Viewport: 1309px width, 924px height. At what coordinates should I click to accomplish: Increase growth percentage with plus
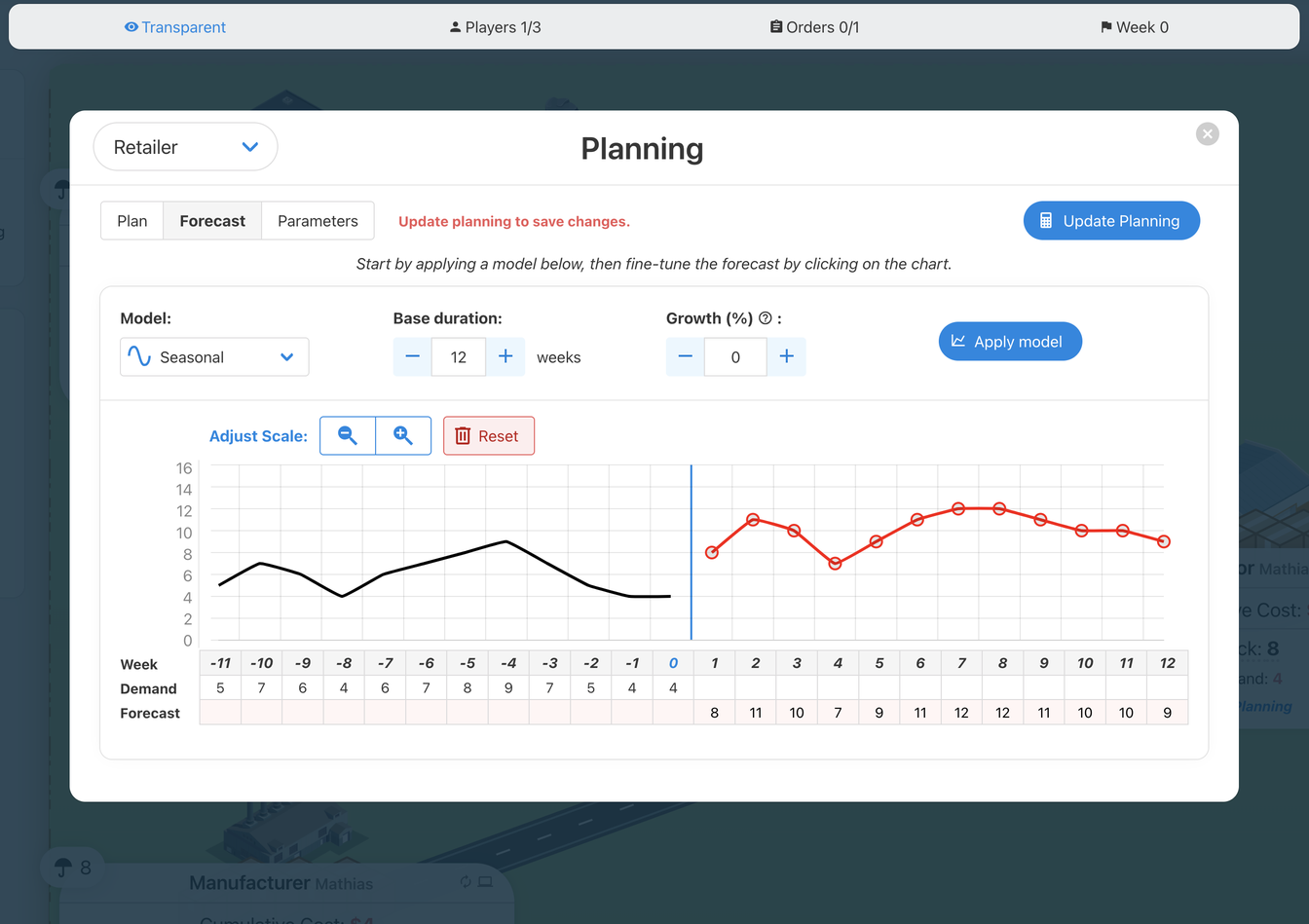tap(786, 357)
